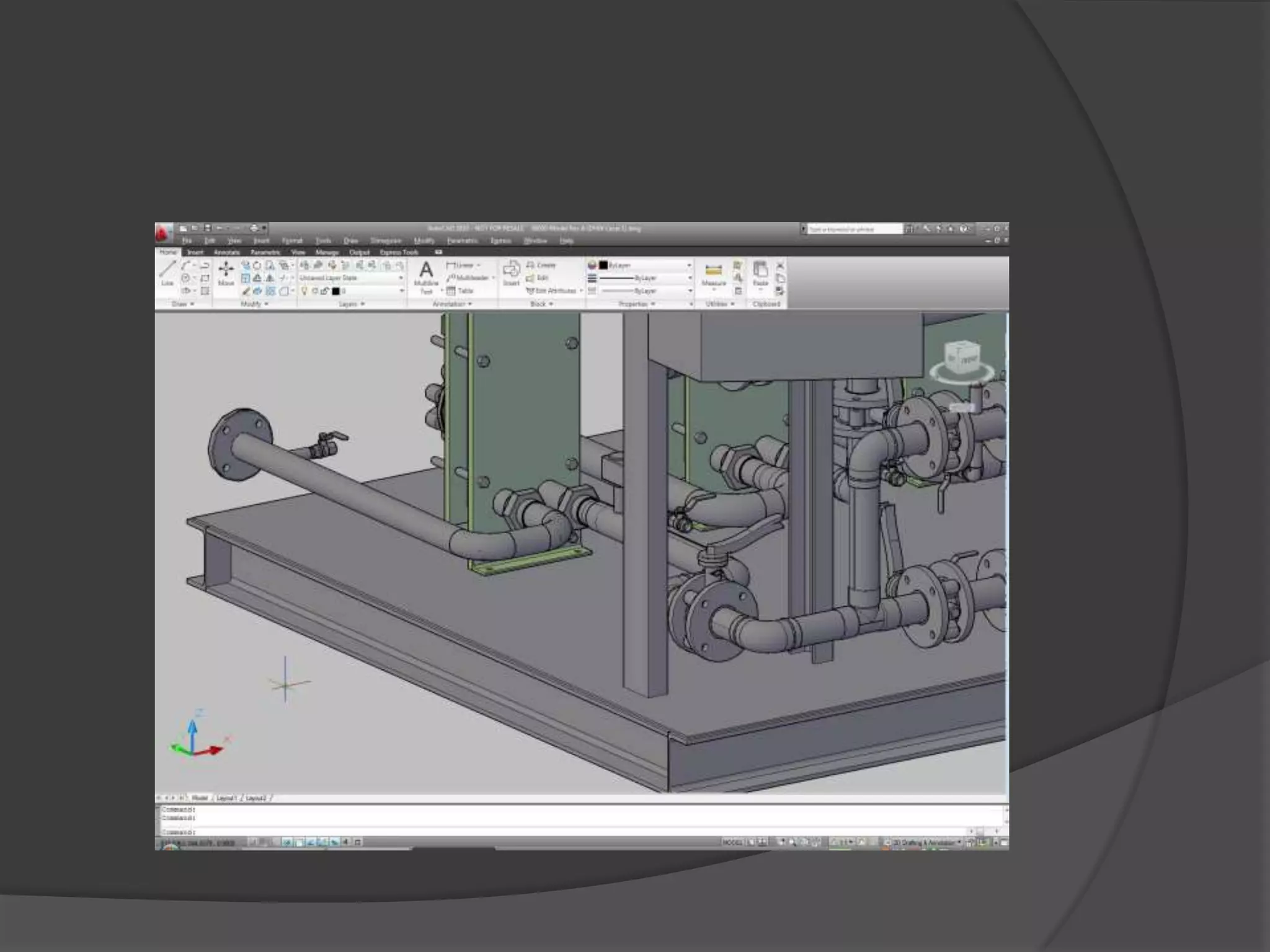The height and width of the screenshot is (952, 1270).
Task: Click the Edit Attributes button
Action: coord(551,291)
